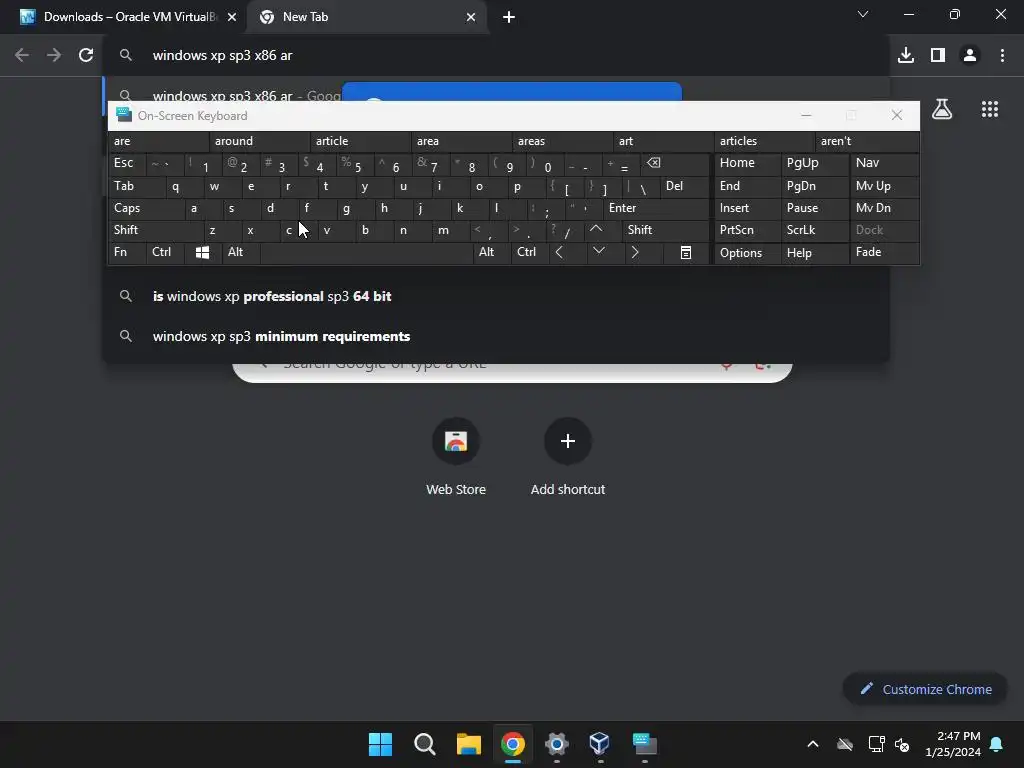Open File Explorer from taskbar
The width and height of the screenshot is (1024, 768).
(468, 744)
